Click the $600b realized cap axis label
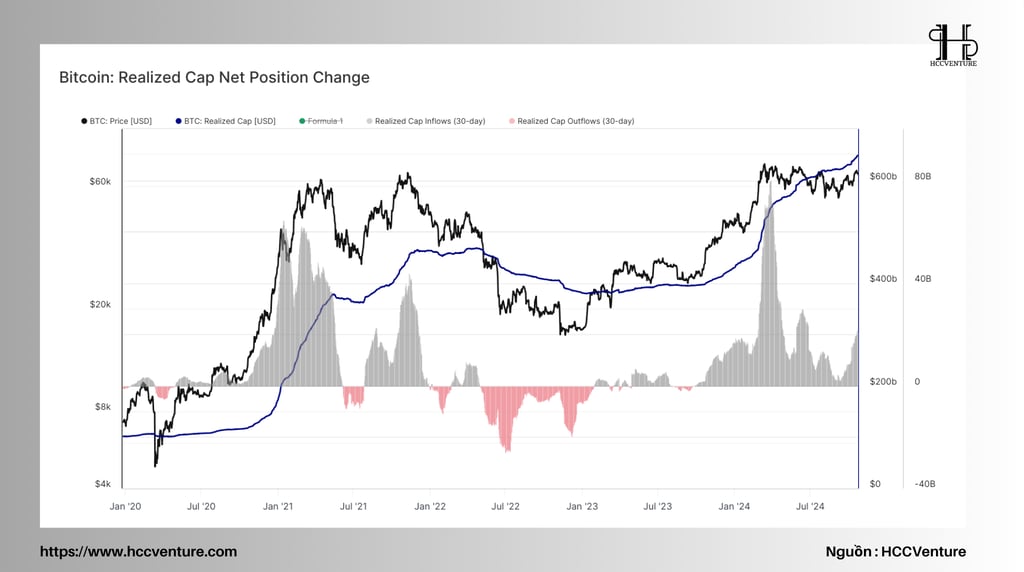Image resolution: width=1024 pixels, height=572 pixels. [x=883, y=176]
